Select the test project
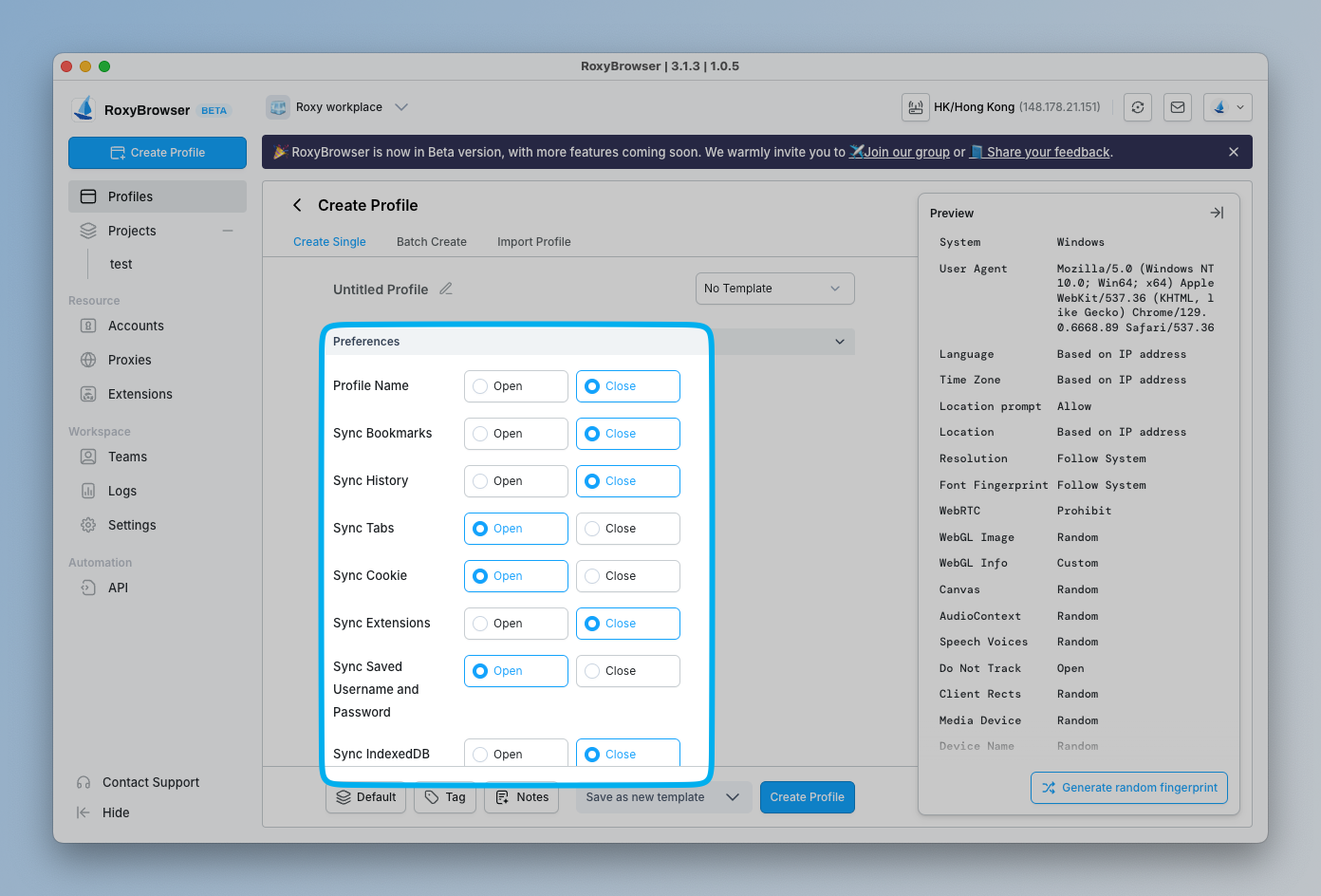Image resolution: width=1321 pixels, height=896 pixels. pos(121,264)
